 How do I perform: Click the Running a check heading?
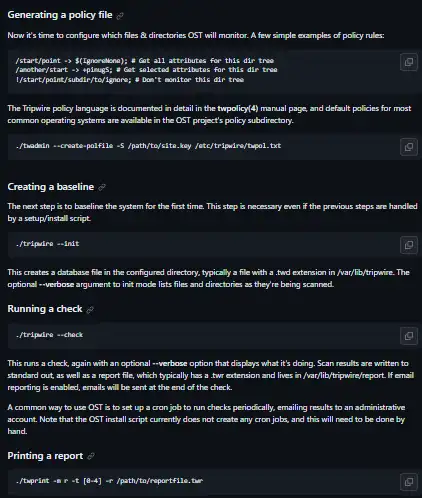(x=45, y=309)
